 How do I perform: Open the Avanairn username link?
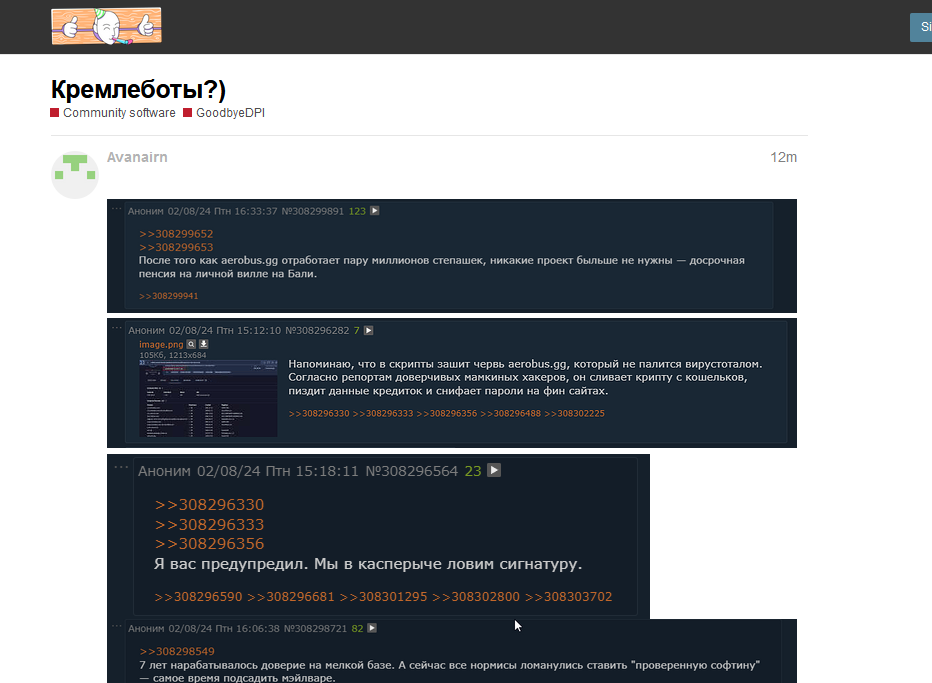point(137,157)
